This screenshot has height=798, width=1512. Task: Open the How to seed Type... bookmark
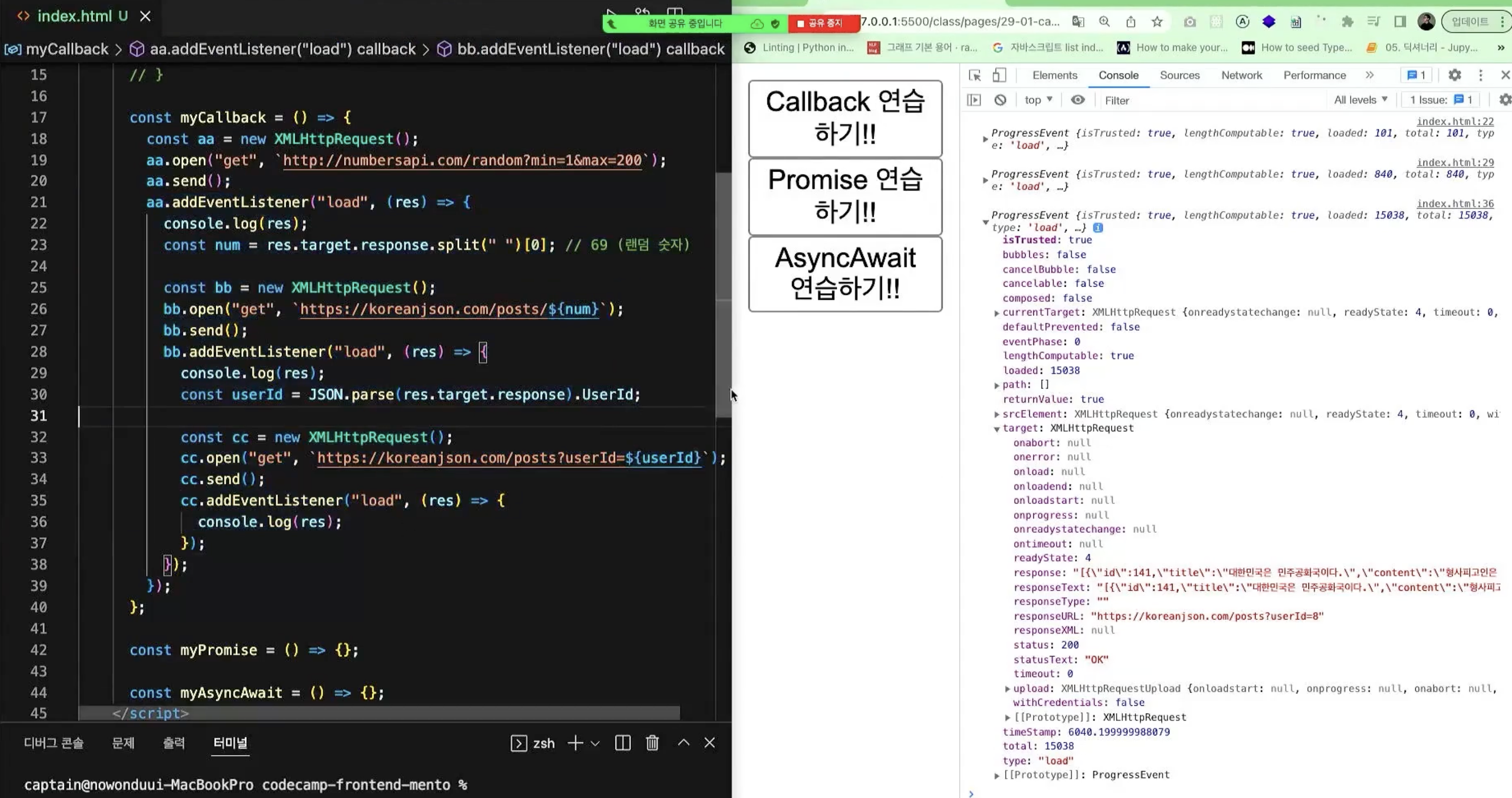[x=1297, y=47]
